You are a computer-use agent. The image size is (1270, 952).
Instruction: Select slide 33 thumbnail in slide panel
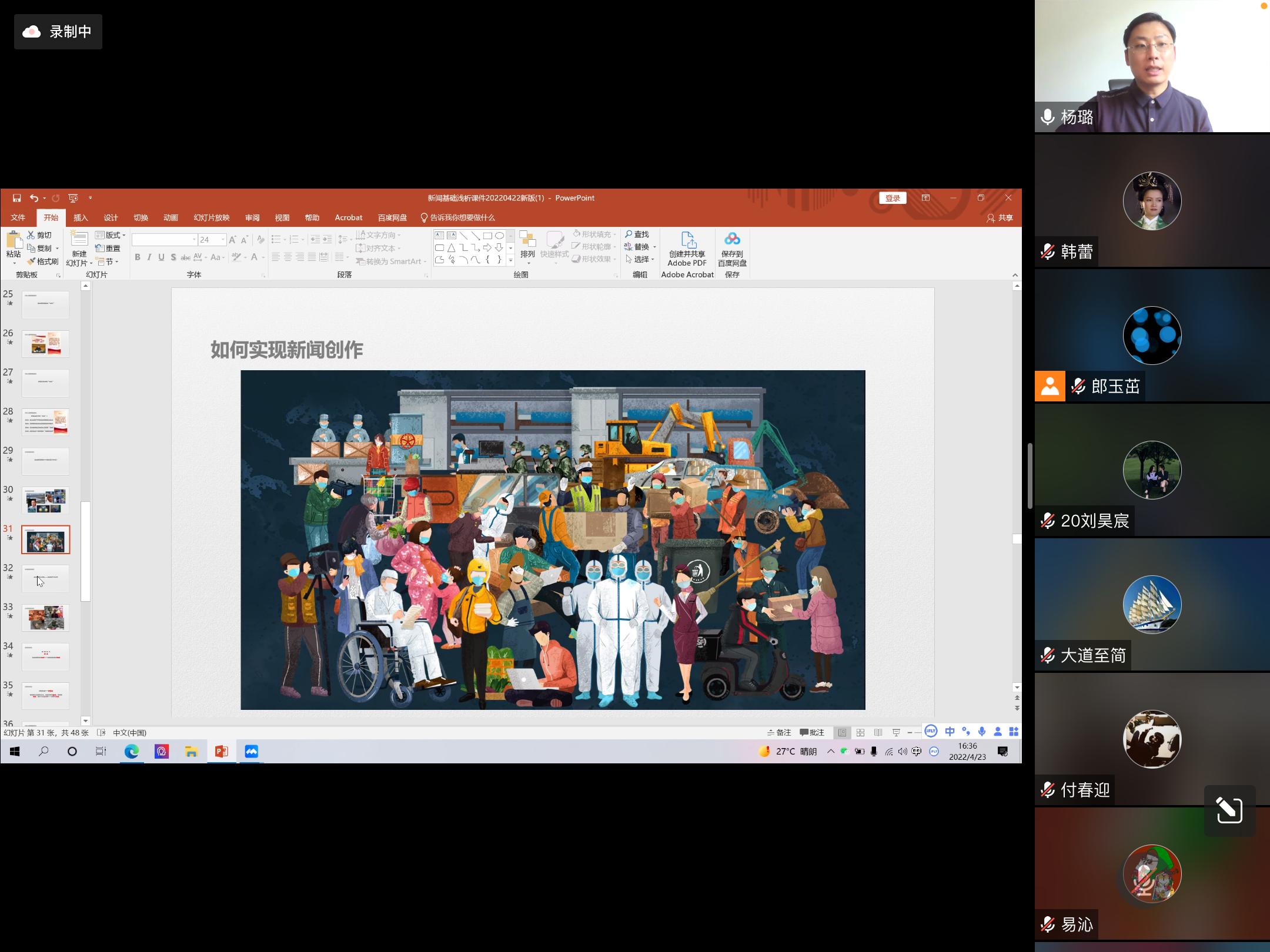(46, 618)
